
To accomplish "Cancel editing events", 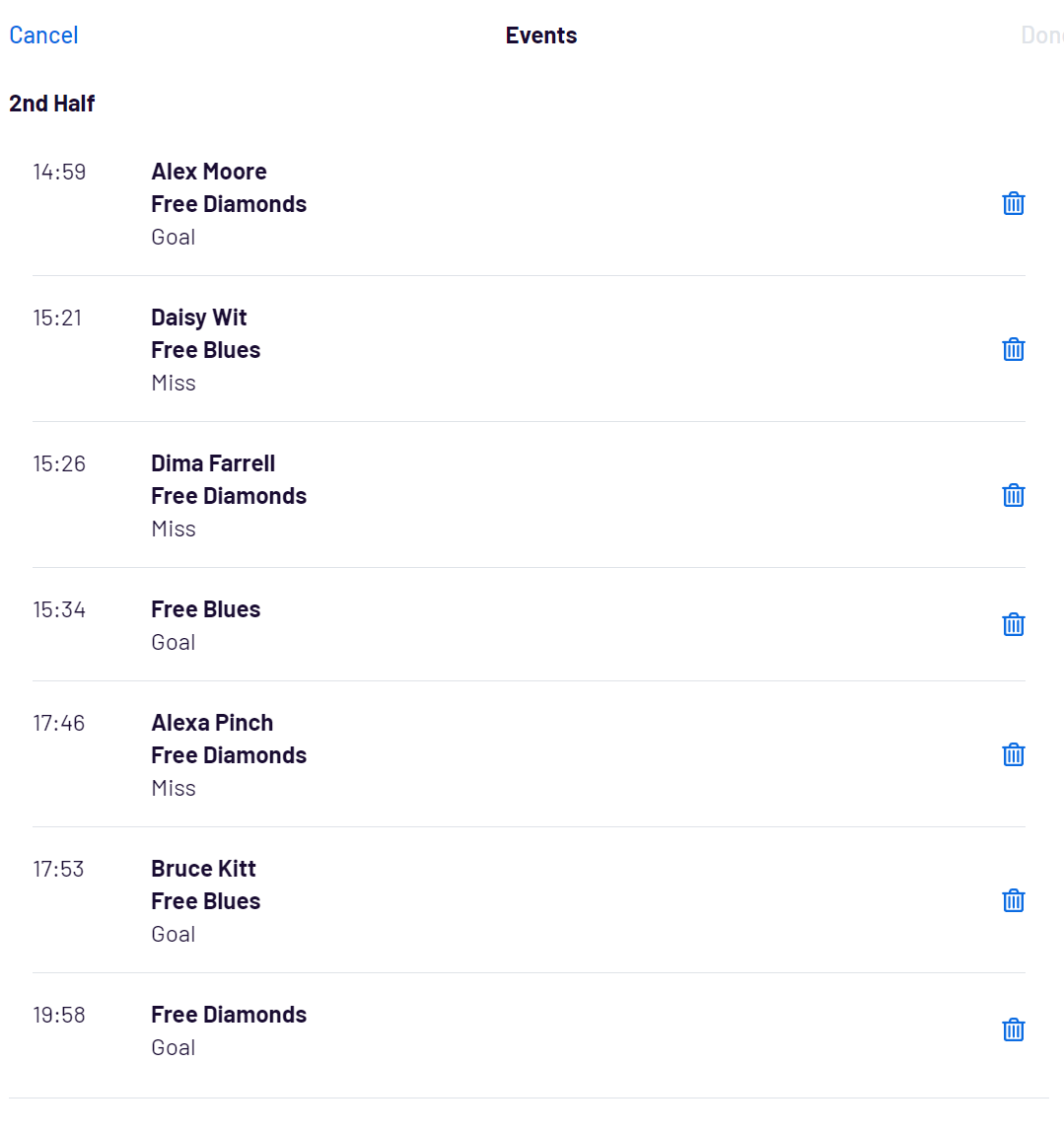I will click(x=43, y=35).
